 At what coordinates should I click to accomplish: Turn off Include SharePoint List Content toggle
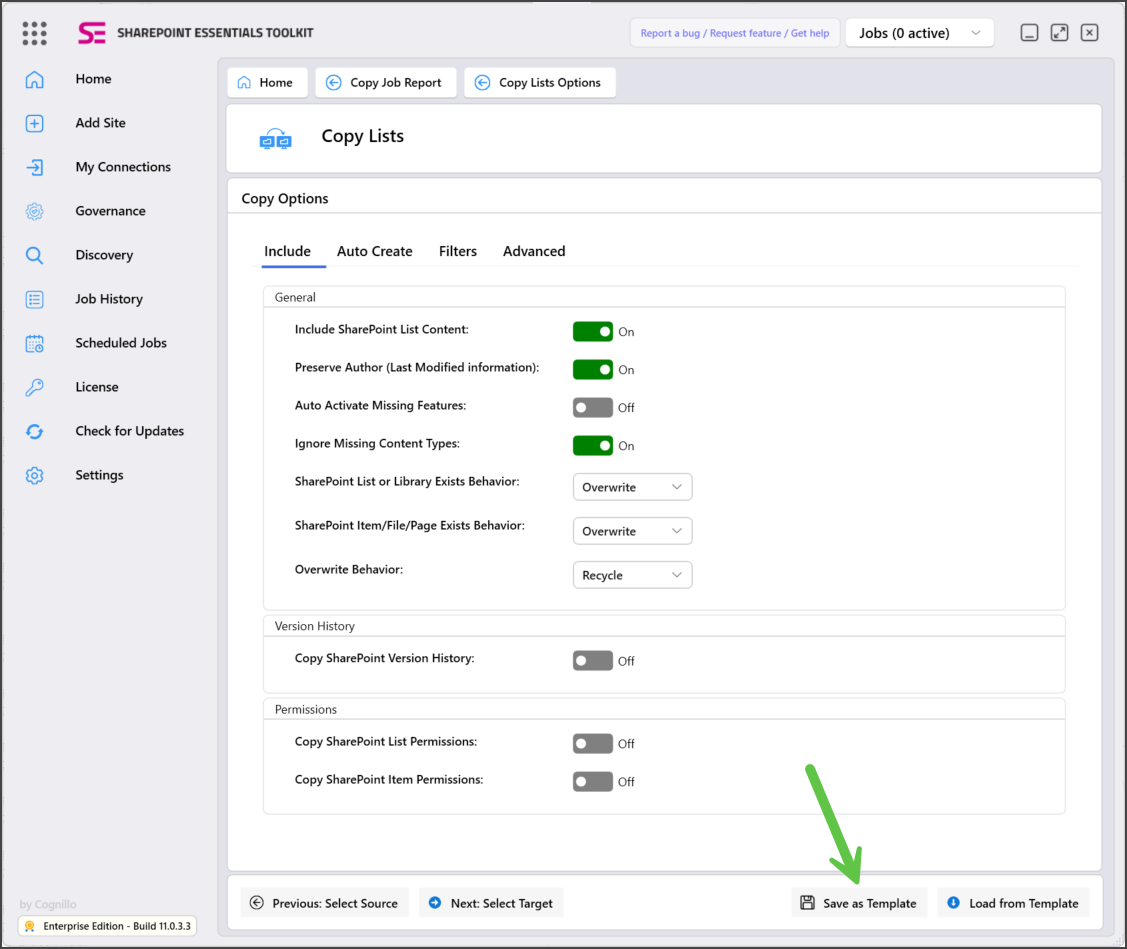592,331
